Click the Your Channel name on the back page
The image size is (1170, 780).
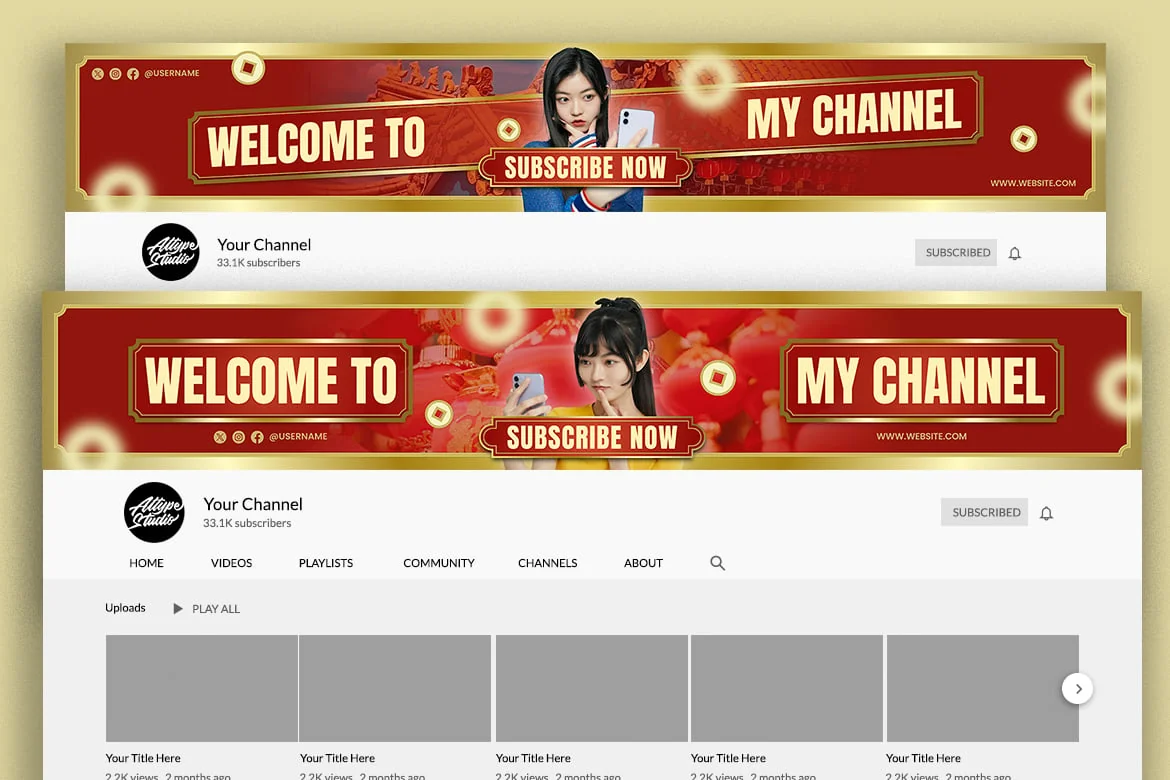click(264, 245)
